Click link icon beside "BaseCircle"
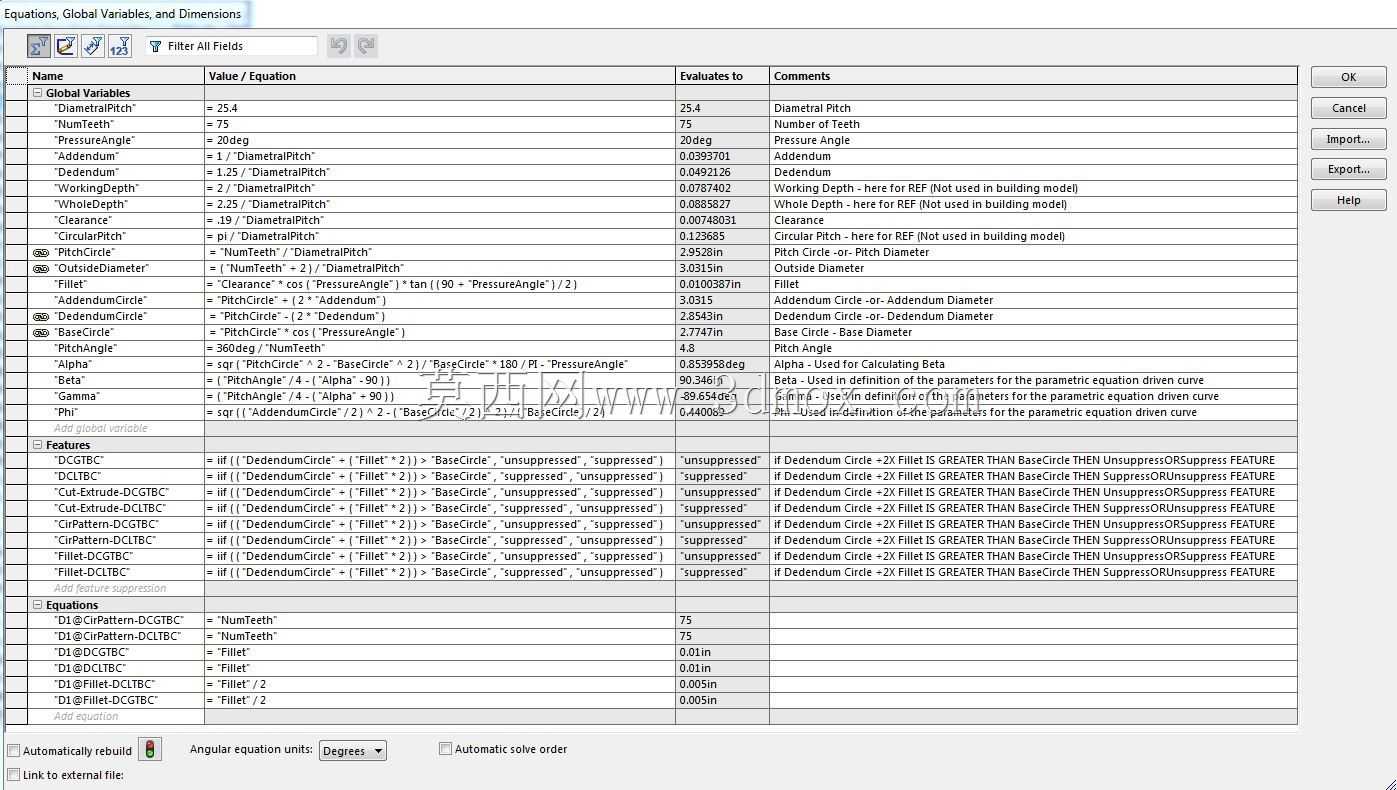Screen dimensions: 1397x790 click(41, 333)
